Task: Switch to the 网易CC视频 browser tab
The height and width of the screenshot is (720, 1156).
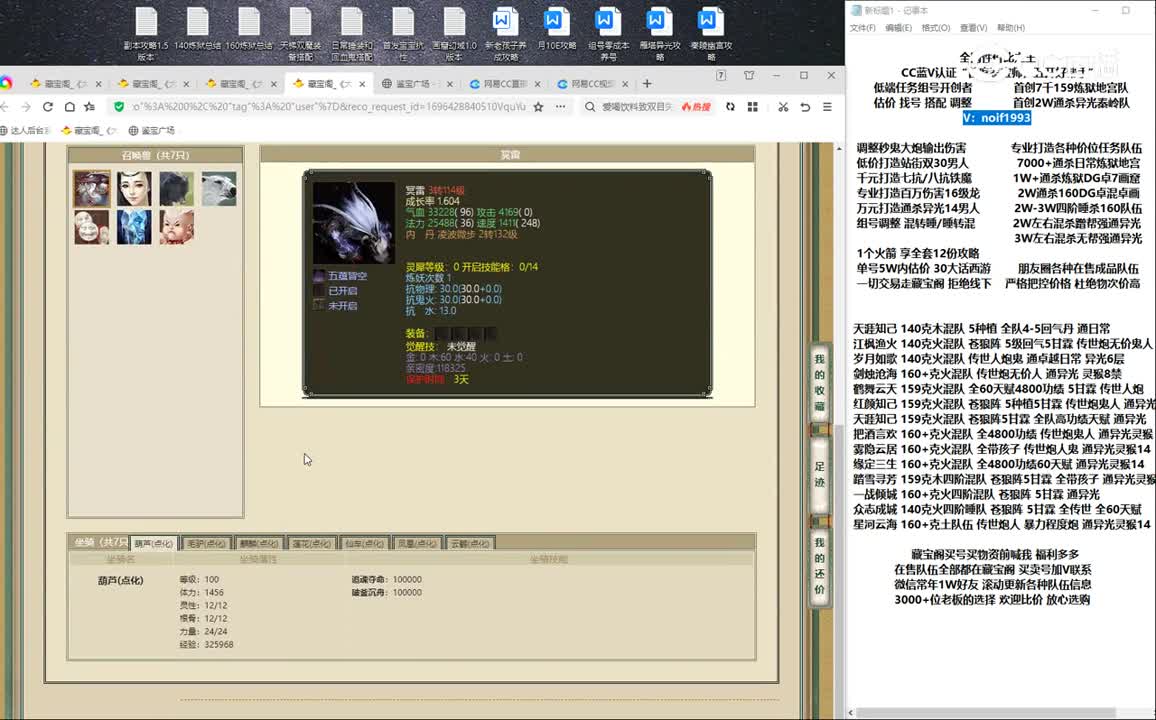Action: coord(592,84)
